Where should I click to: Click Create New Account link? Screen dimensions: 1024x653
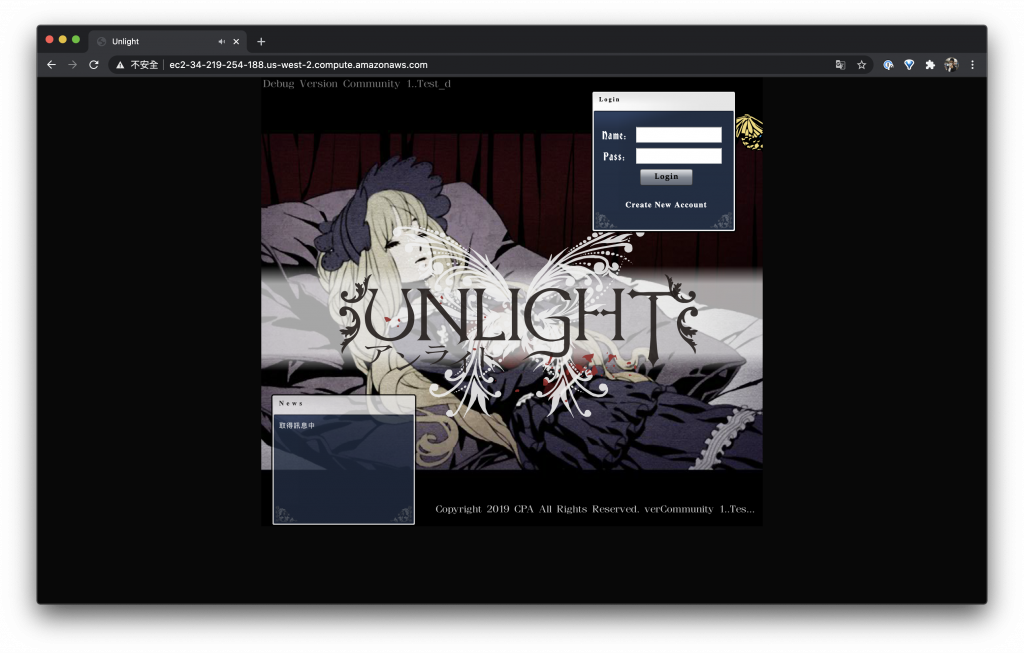665,204
